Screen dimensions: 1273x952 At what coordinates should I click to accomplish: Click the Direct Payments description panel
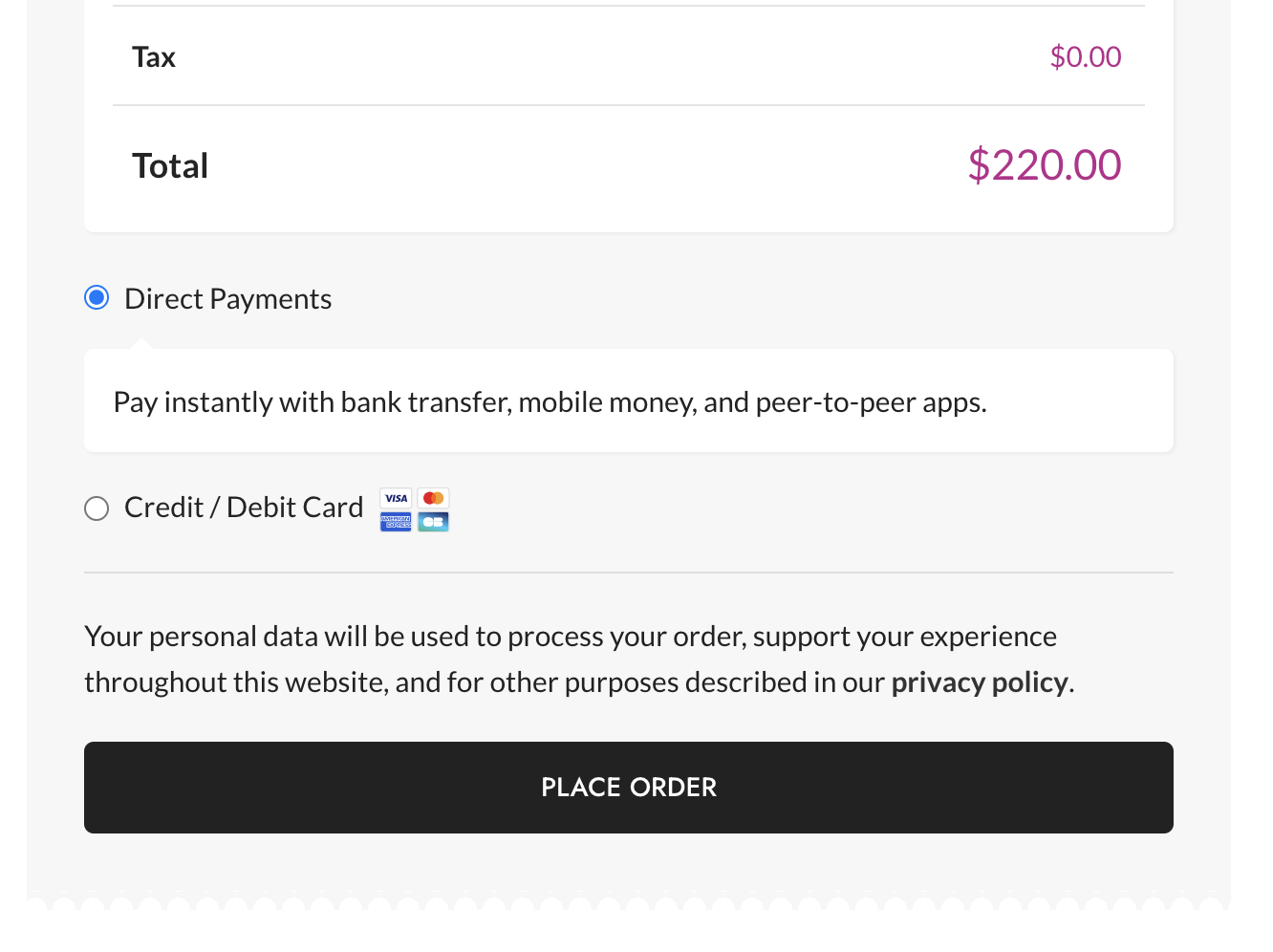click(x=628, y=400)
